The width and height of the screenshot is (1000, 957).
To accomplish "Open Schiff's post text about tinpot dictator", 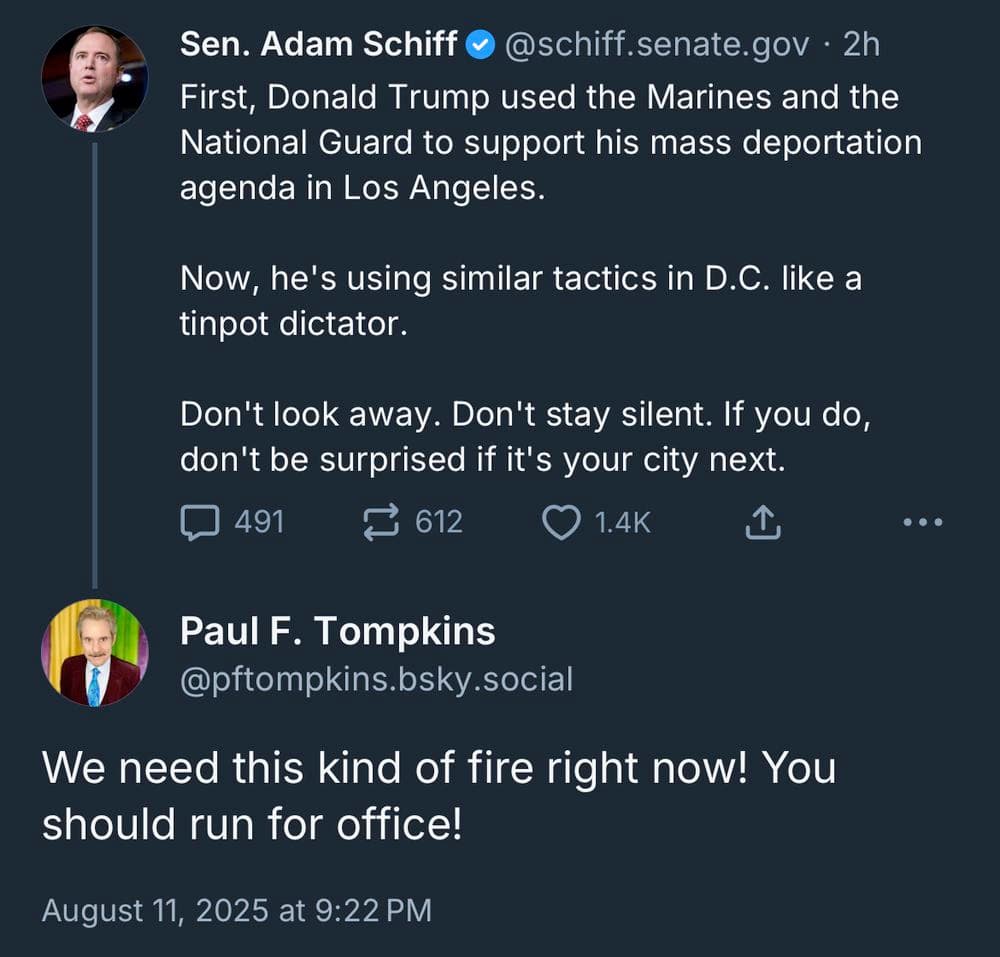I will 521,301.
